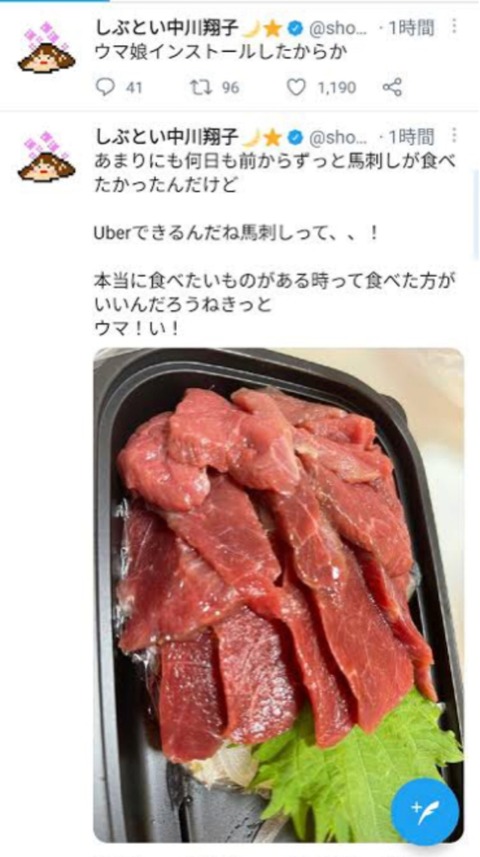Open the more options menu on the first tweet
Screen dimensions: 480x857
coord(454,26)
